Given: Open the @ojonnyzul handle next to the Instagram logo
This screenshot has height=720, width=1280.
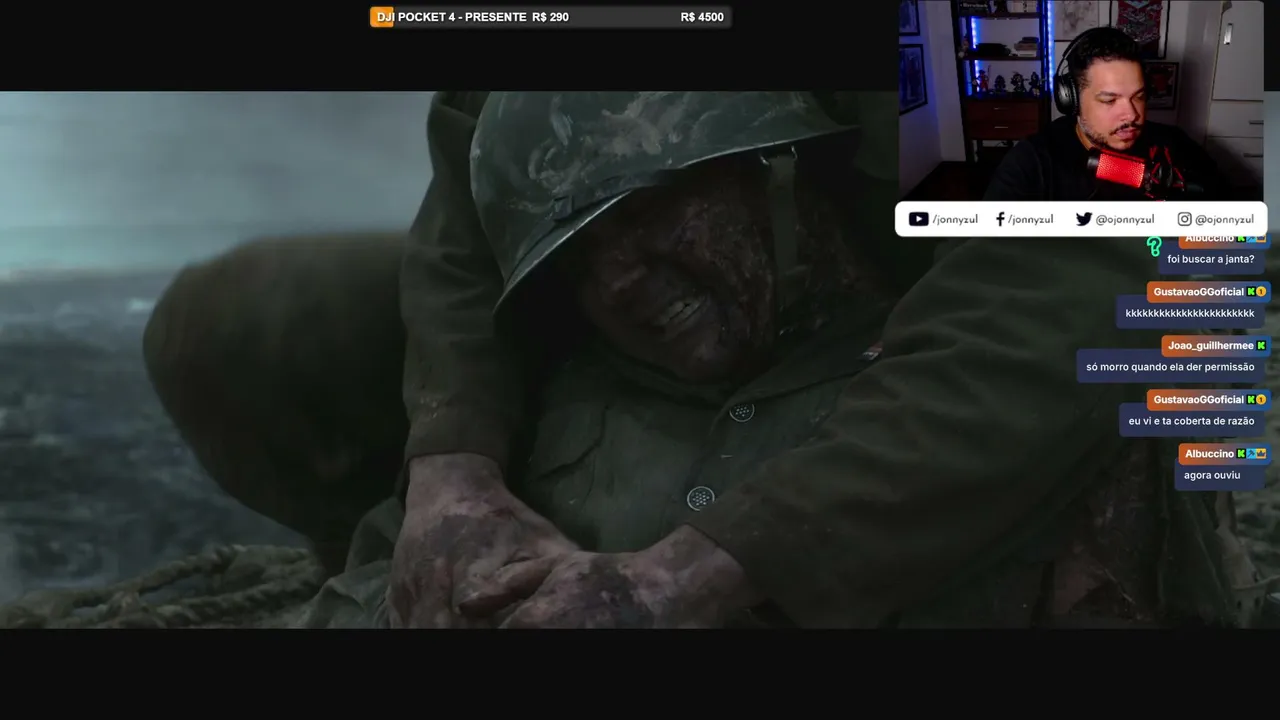Looking at the screenshot, I should click(1224, 220).
